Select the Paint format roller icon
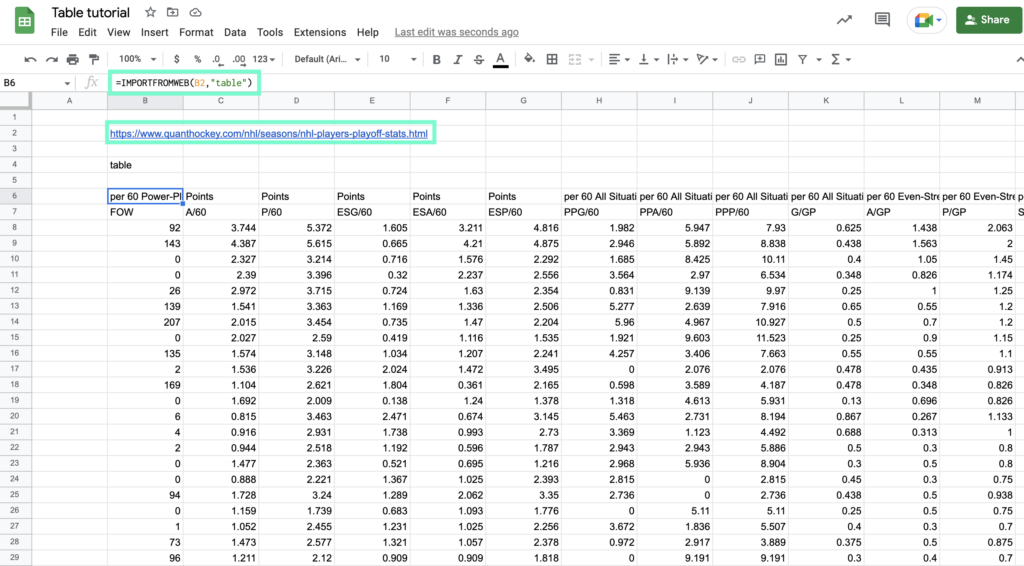This screenshot has height=566, width=1024. click(94, 59)
